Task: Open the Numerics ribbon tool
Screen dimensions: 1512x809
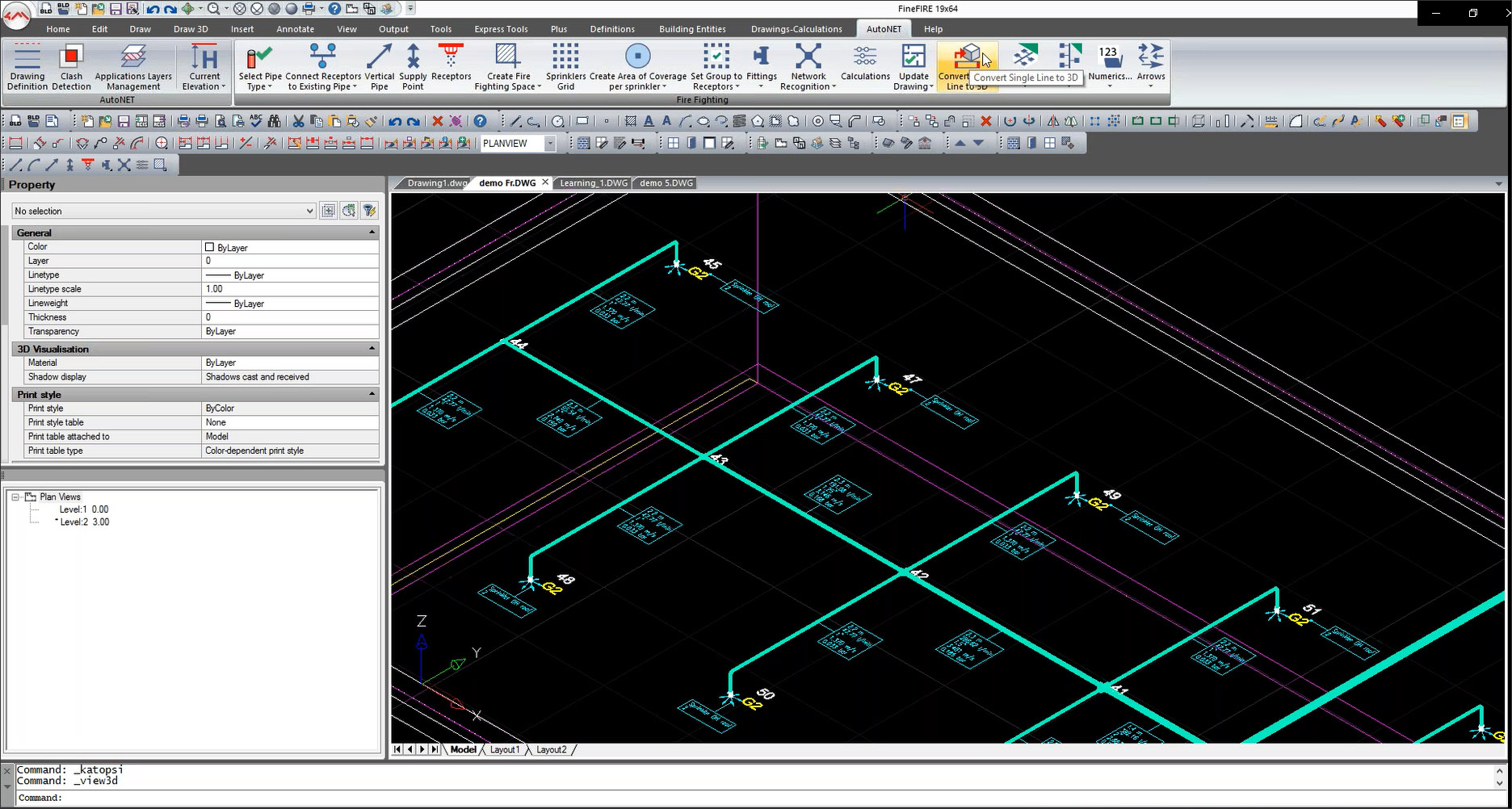Action: pyautogui.click(x=1109, y=65)
